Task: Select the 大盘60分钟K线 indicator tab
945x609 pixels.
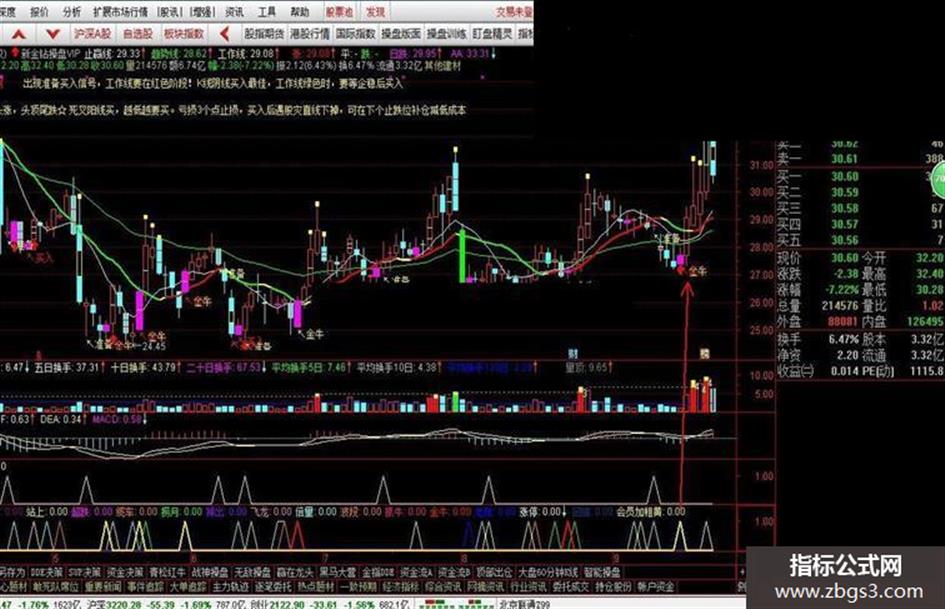Action: click(547, 572)
